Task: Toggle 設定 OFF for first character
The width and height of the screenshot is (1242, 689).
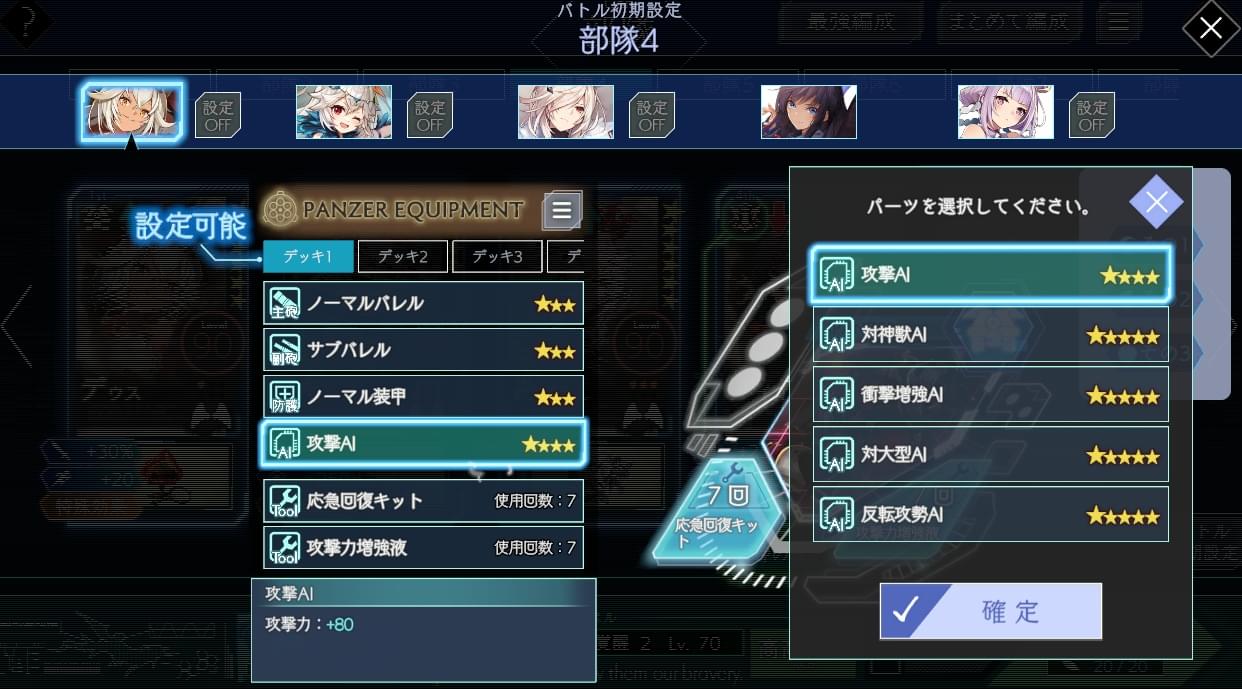Action: coord(217,115)
